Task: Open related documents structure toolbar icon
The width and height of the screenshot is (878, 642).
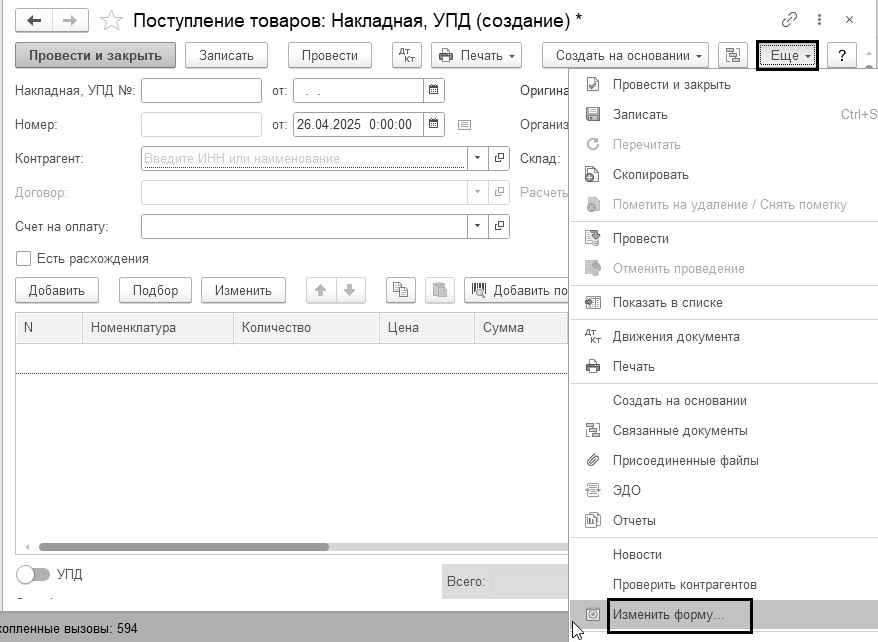Action: pyautogui.click(x=732, y=55)
